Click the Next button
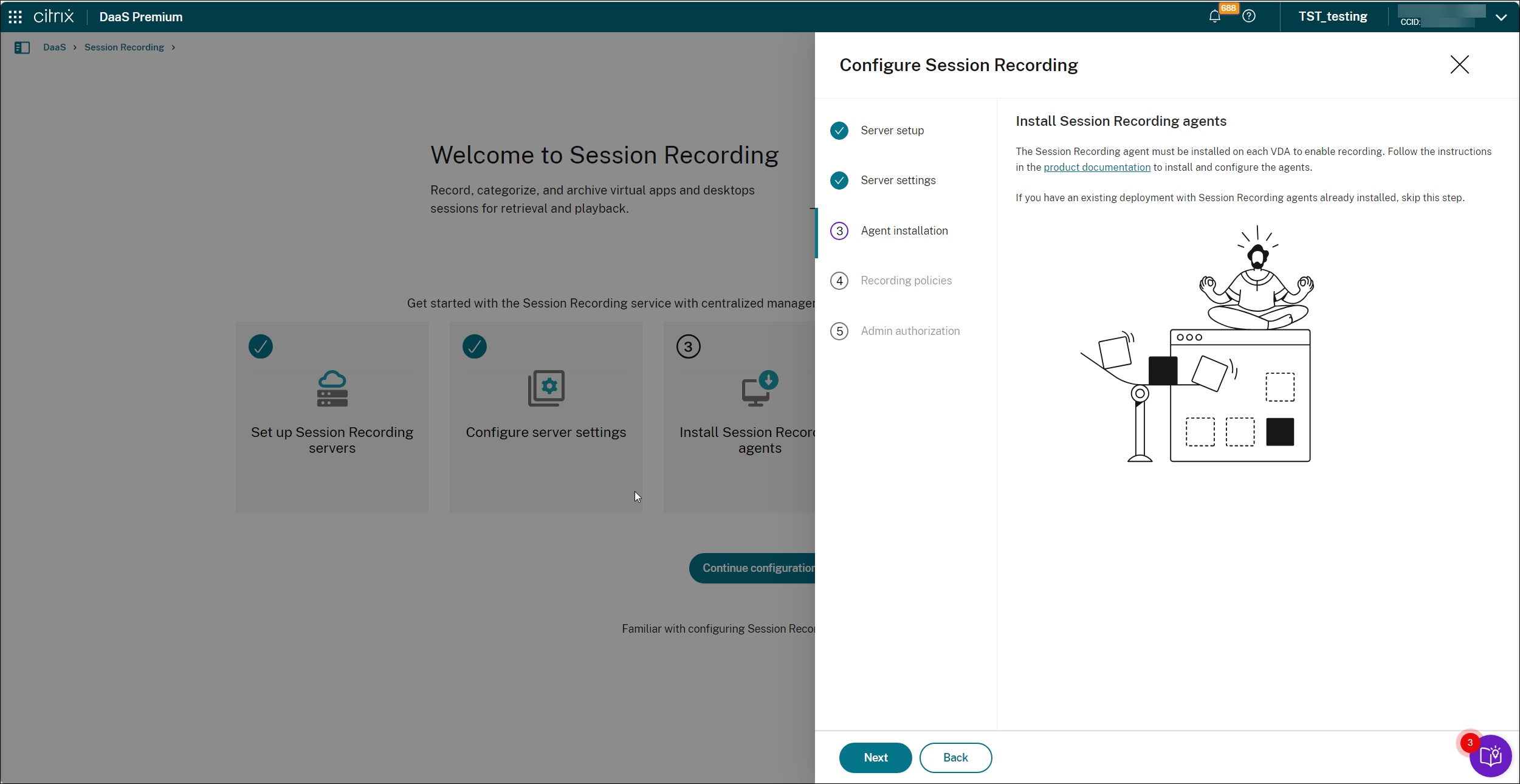The image size is (1520, 784). (875, 757)
